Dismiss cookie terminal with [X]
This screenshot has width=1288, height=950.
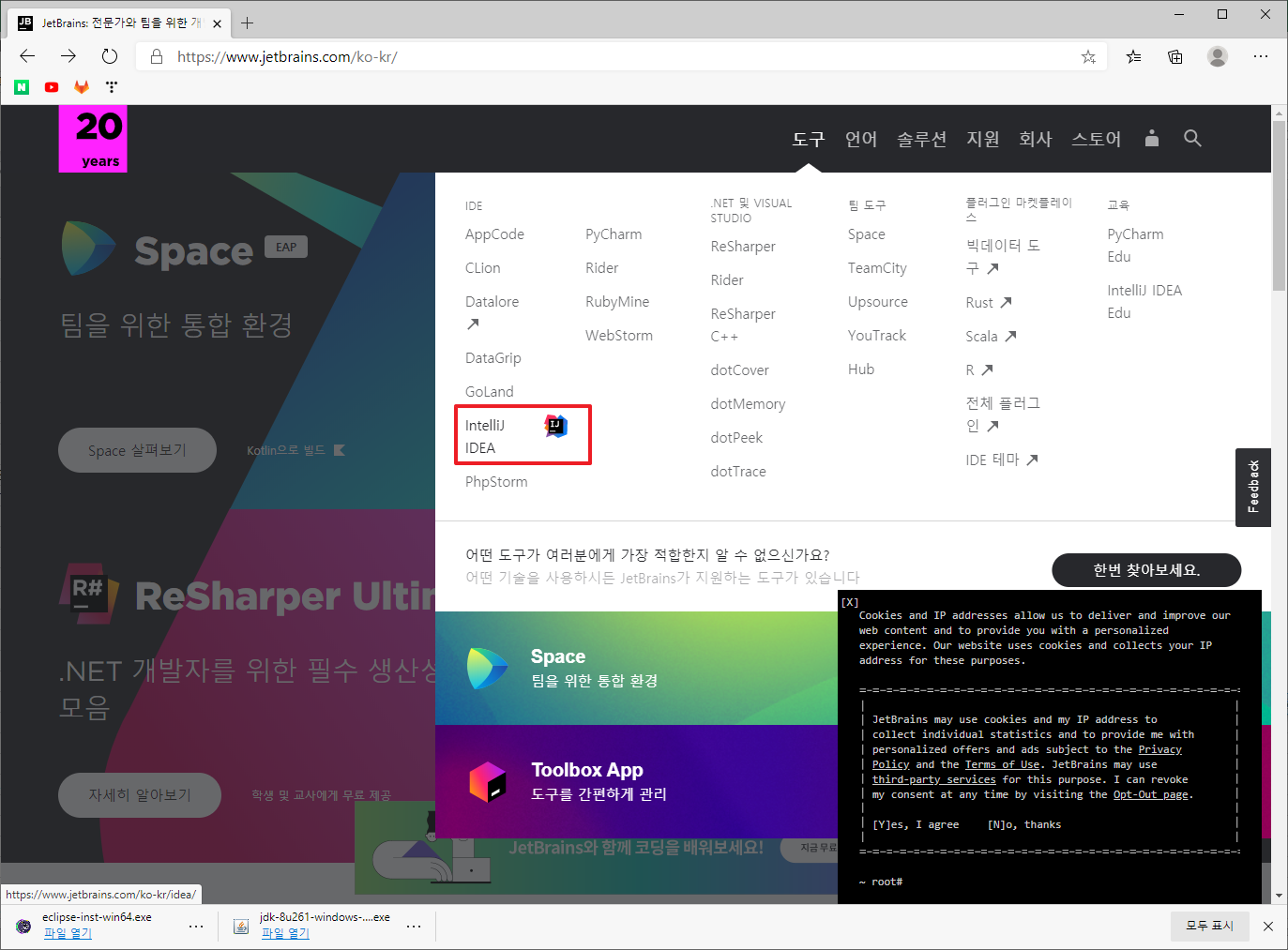[850, 603]
